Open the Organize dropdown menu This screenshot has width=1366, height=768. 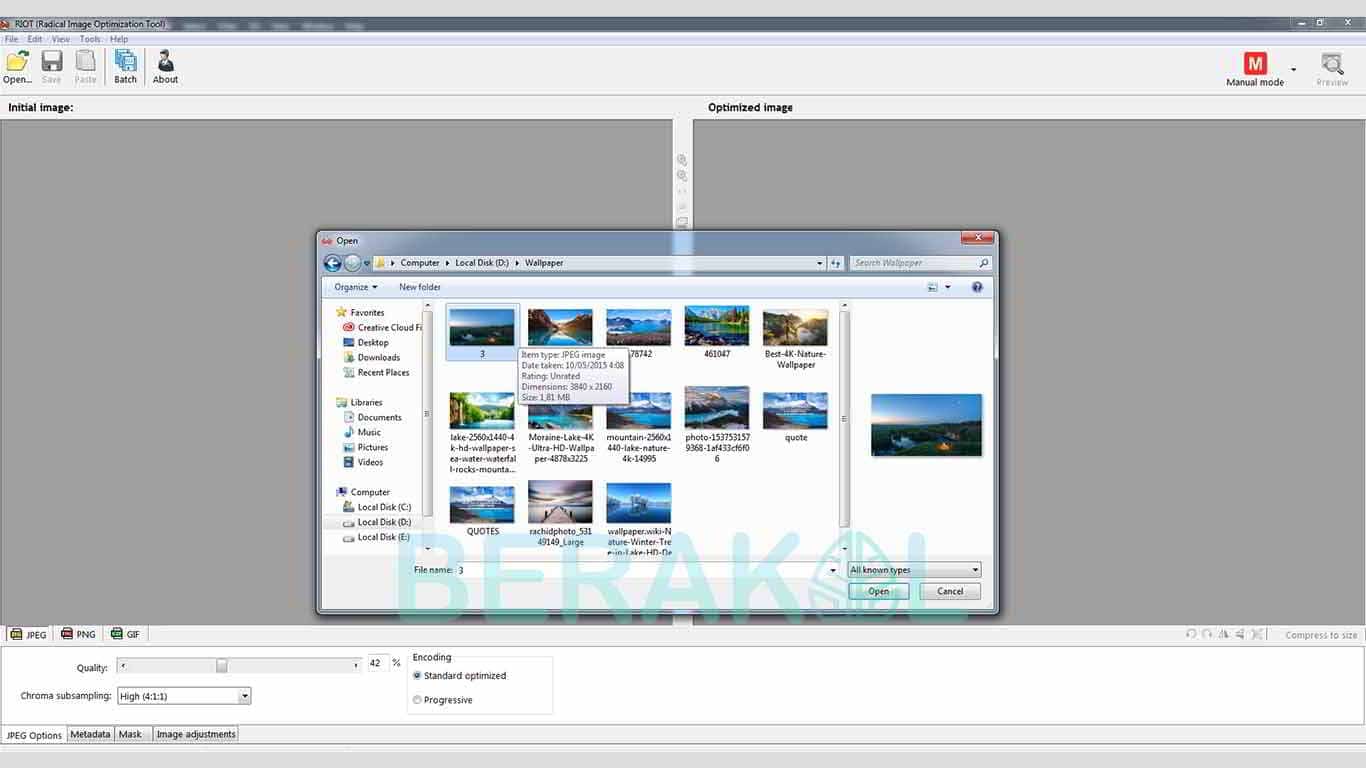pyautogui.click(x=356, y=287)
